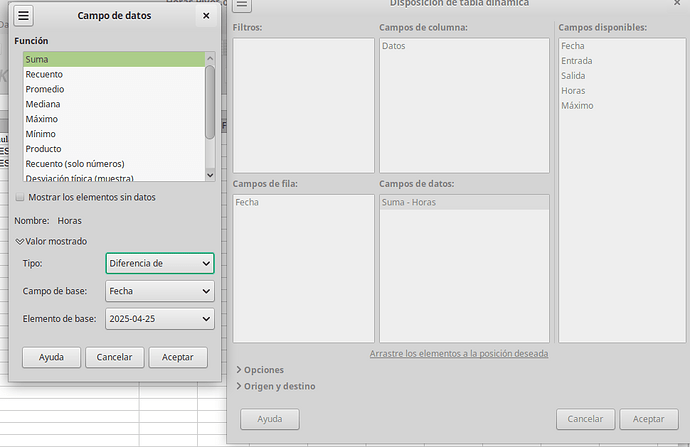Select Máximo in the Función list

(114, 119)
